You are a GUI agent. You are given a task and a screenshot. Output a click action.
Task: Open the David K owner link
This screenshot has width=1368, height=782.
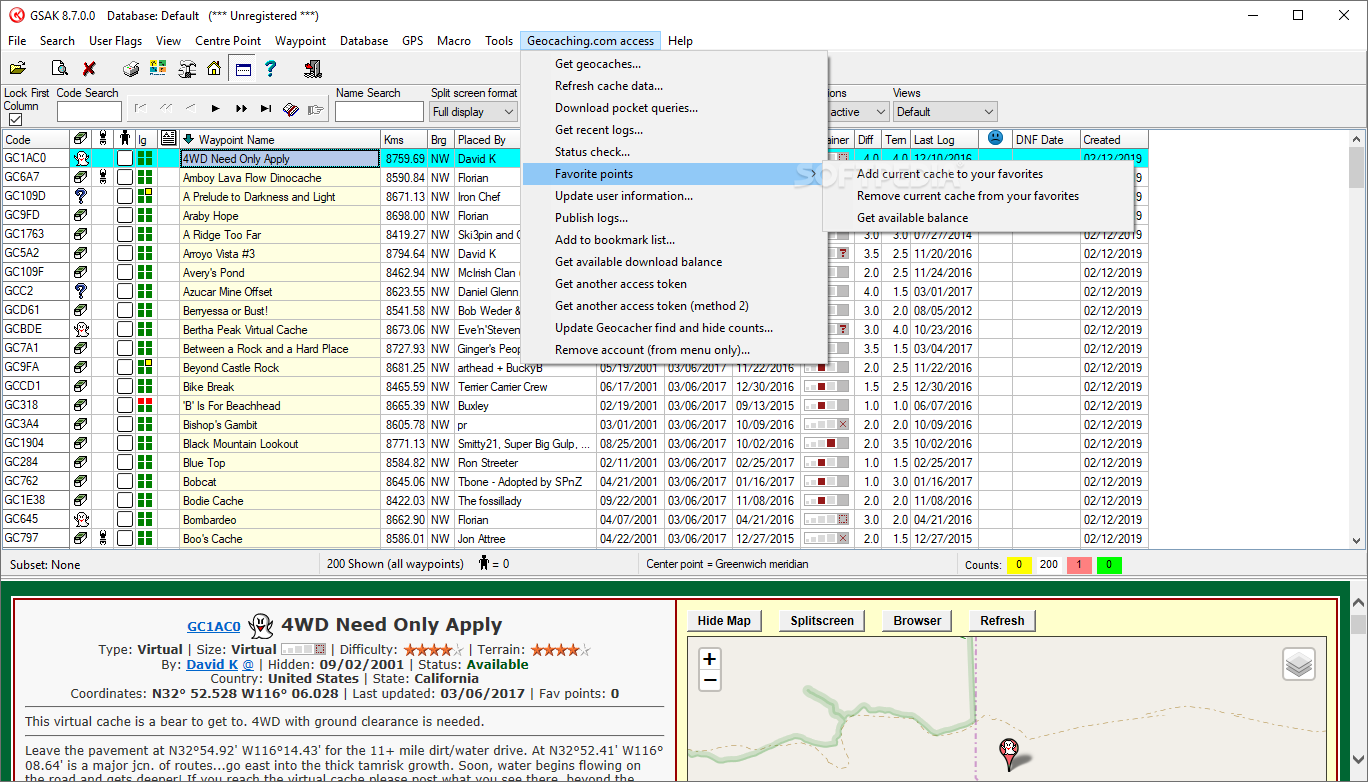click(212, 664)
